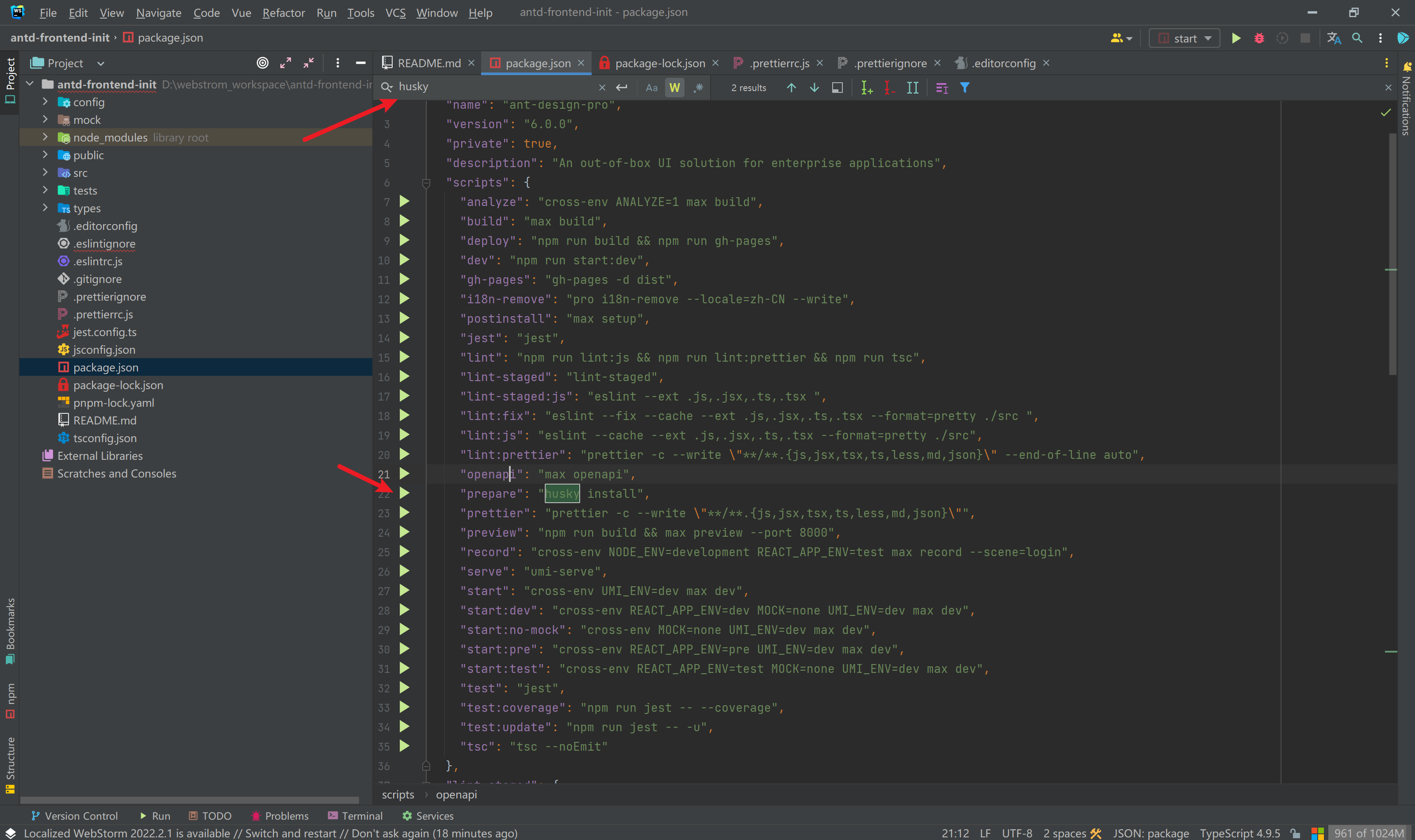
Task: Toggle the Notifications side panel
Action: click(x=1407, y=99)
